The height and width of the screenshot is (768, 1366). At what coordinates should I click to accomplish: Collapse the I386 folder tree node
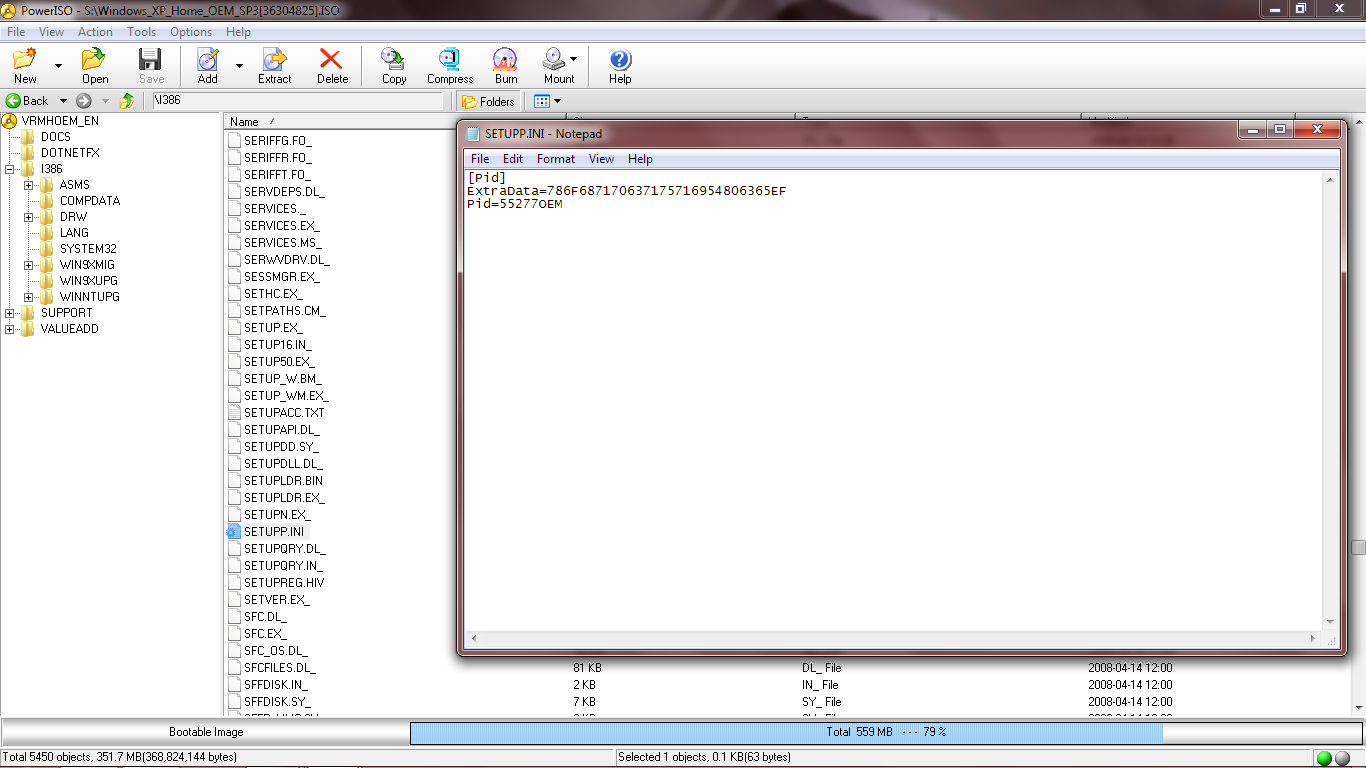10,169
